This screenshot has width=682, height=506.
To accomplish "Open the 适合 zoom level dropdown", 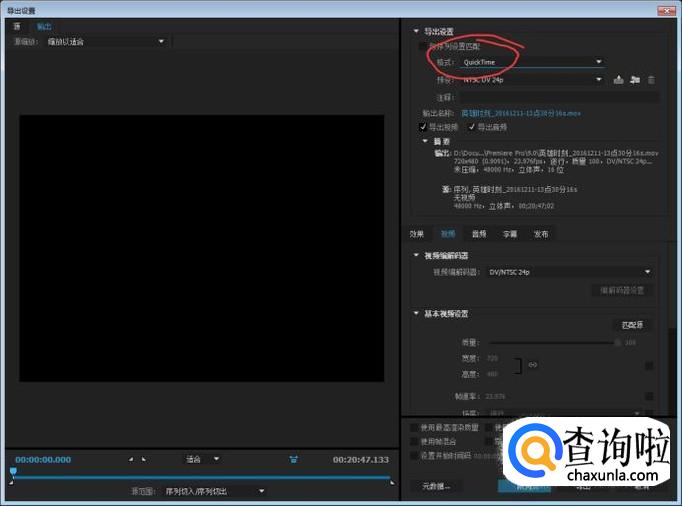I will [202, 459].
